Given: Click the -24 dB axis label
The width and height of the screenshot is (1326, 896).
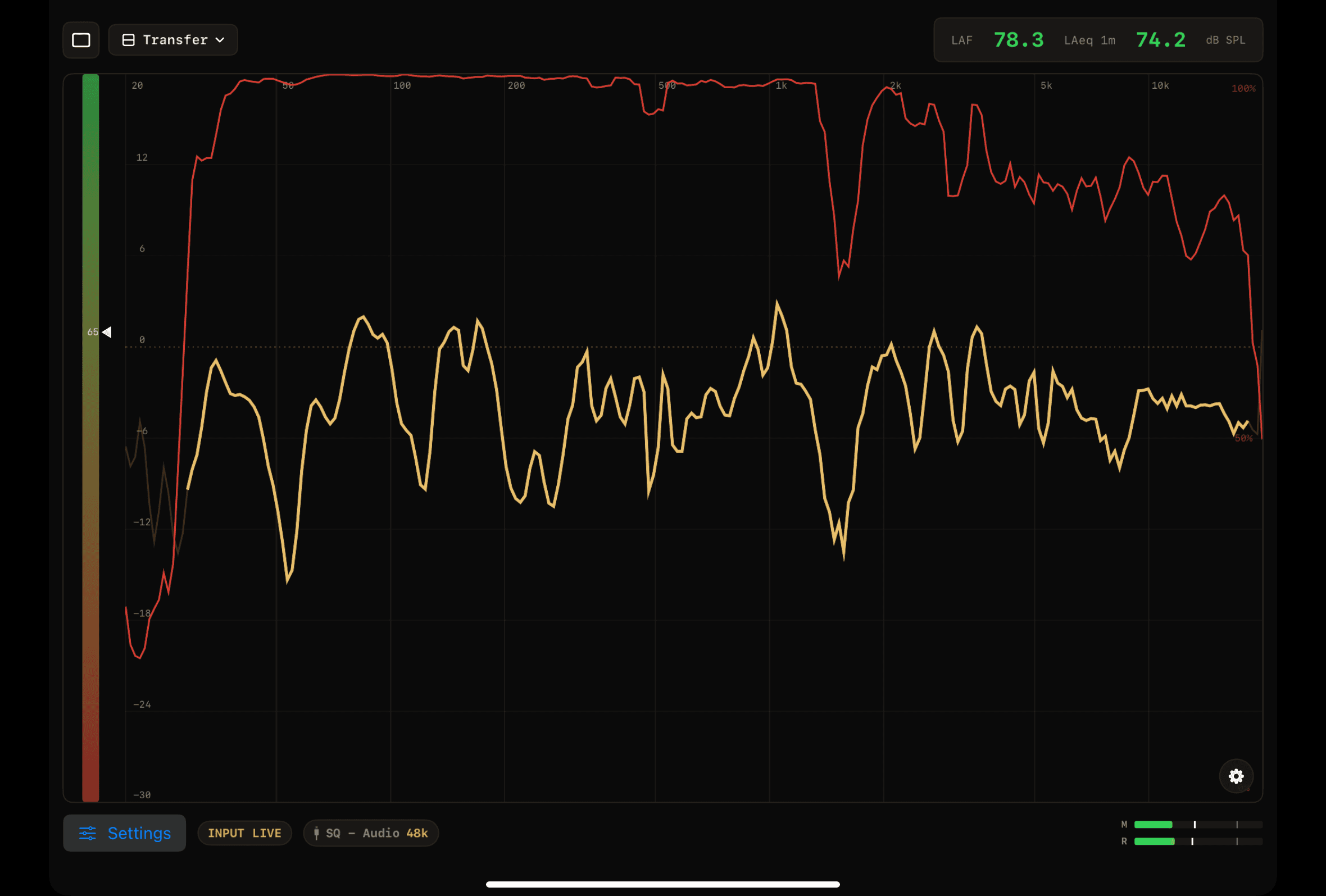Looking at the screenshot, I should (x=142, y=704).
